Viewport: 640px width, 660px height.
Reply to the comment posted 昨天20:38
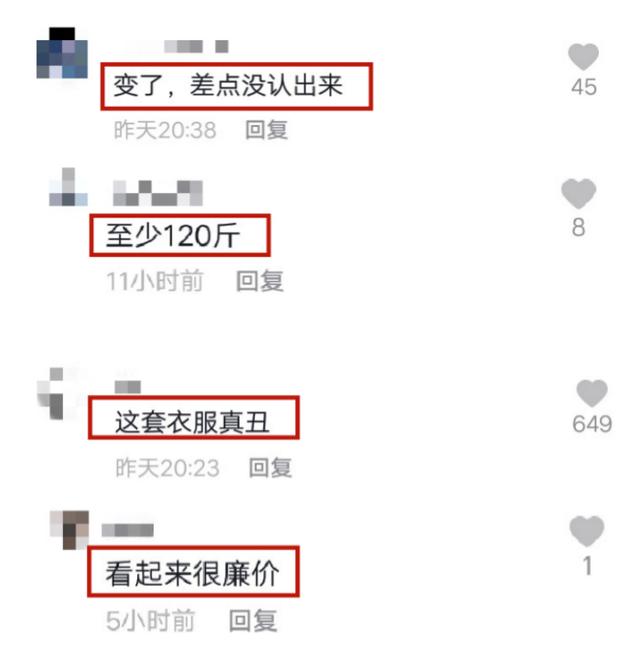[267, 130]
